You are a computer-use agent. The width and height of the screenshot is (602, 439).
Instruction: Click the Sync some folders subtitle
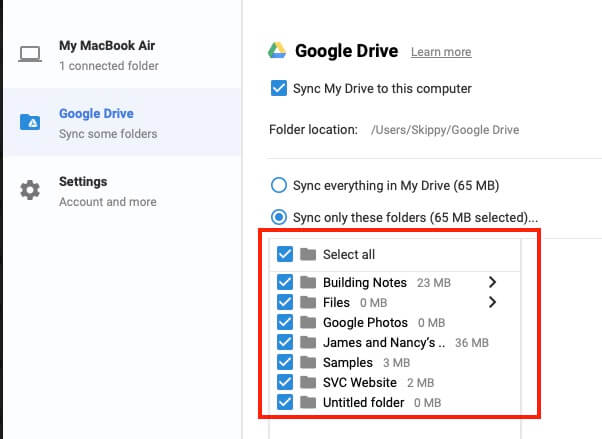(108, 134)
